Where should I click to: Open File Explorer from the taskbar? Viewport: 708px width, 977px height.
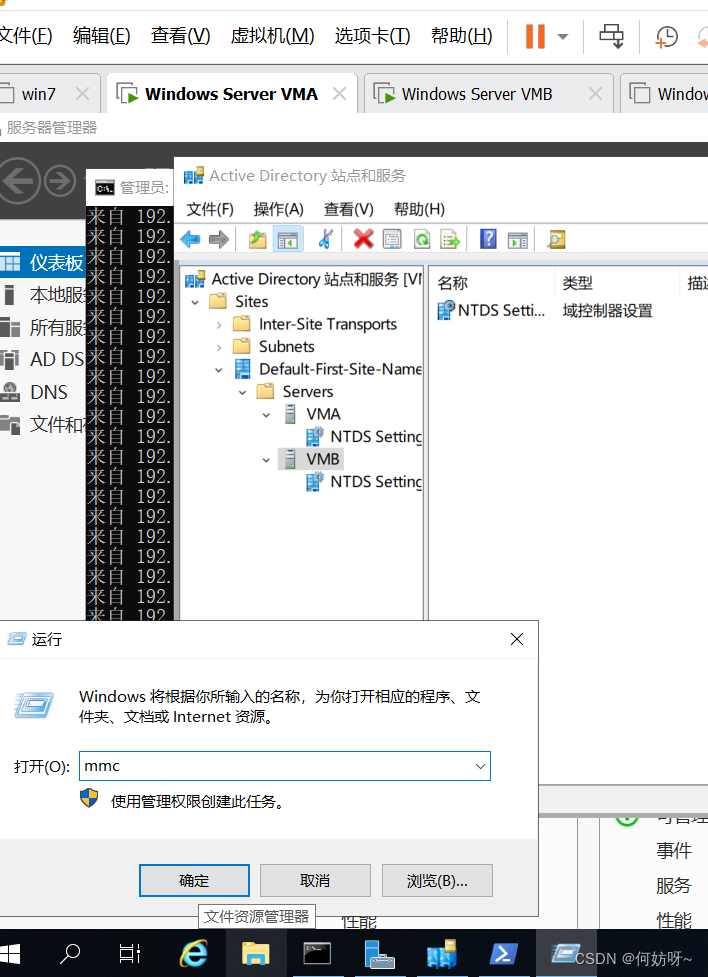(255, 953)
